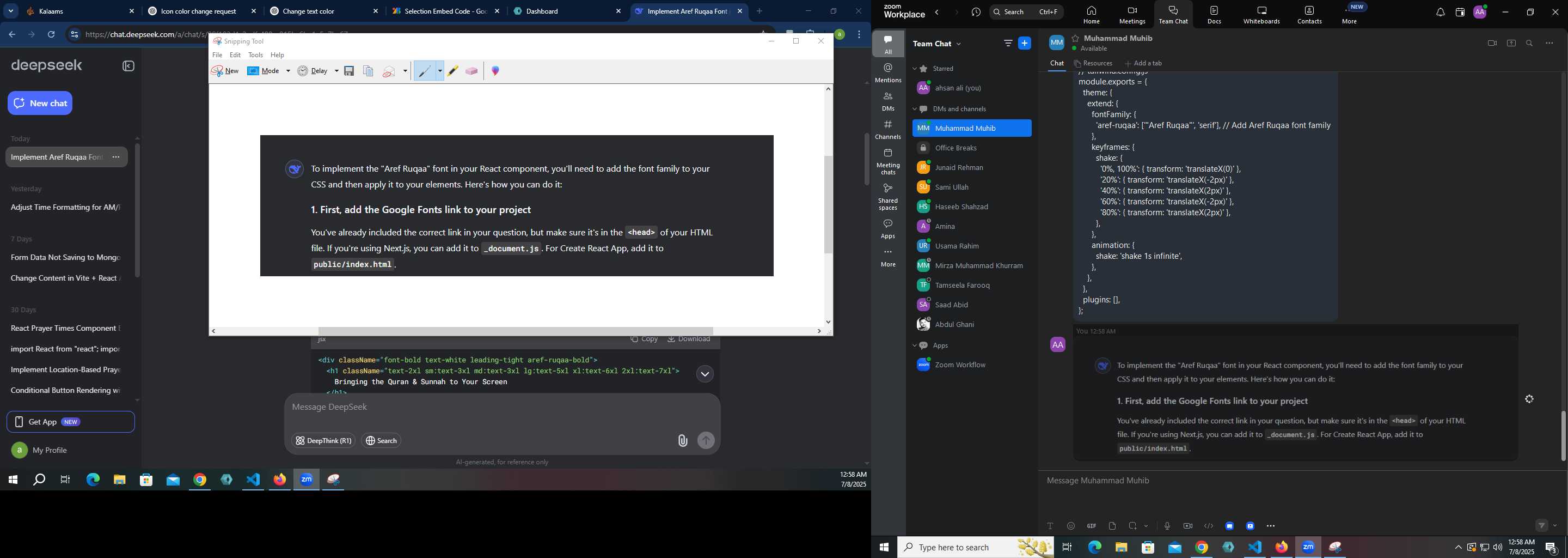Click the Get App button in DeepSeek
1568x558 pixels.
(71, 422)
